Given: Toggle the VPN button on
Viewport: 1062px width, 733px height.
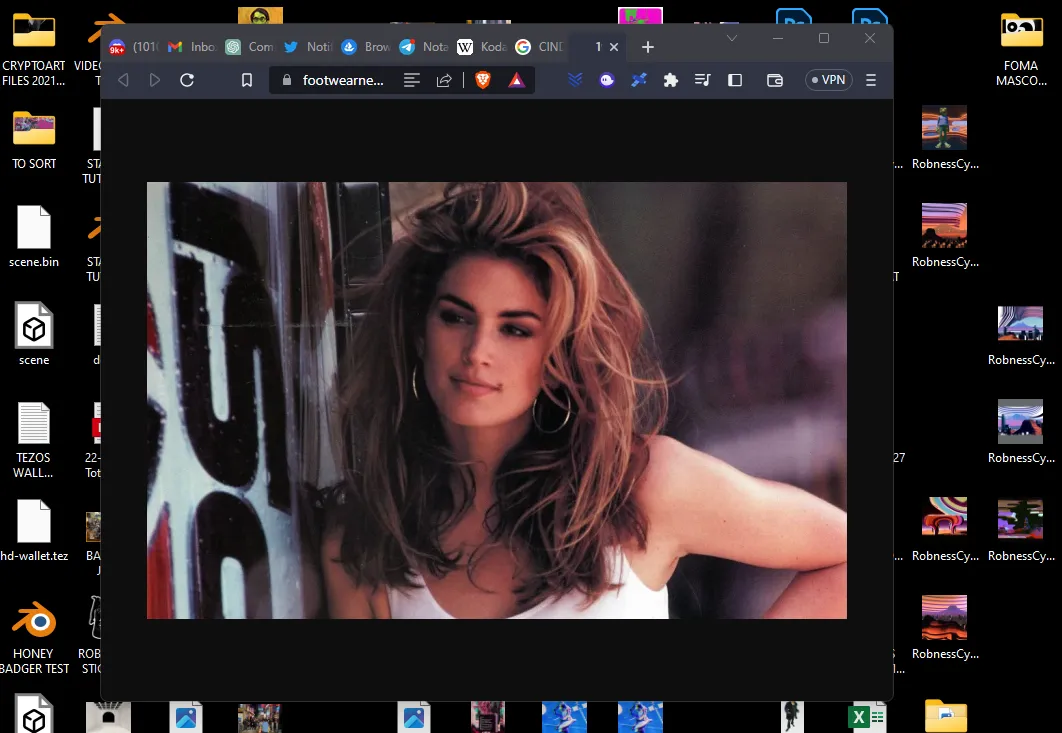Looking at the screenshot, I should coord(828,80).
